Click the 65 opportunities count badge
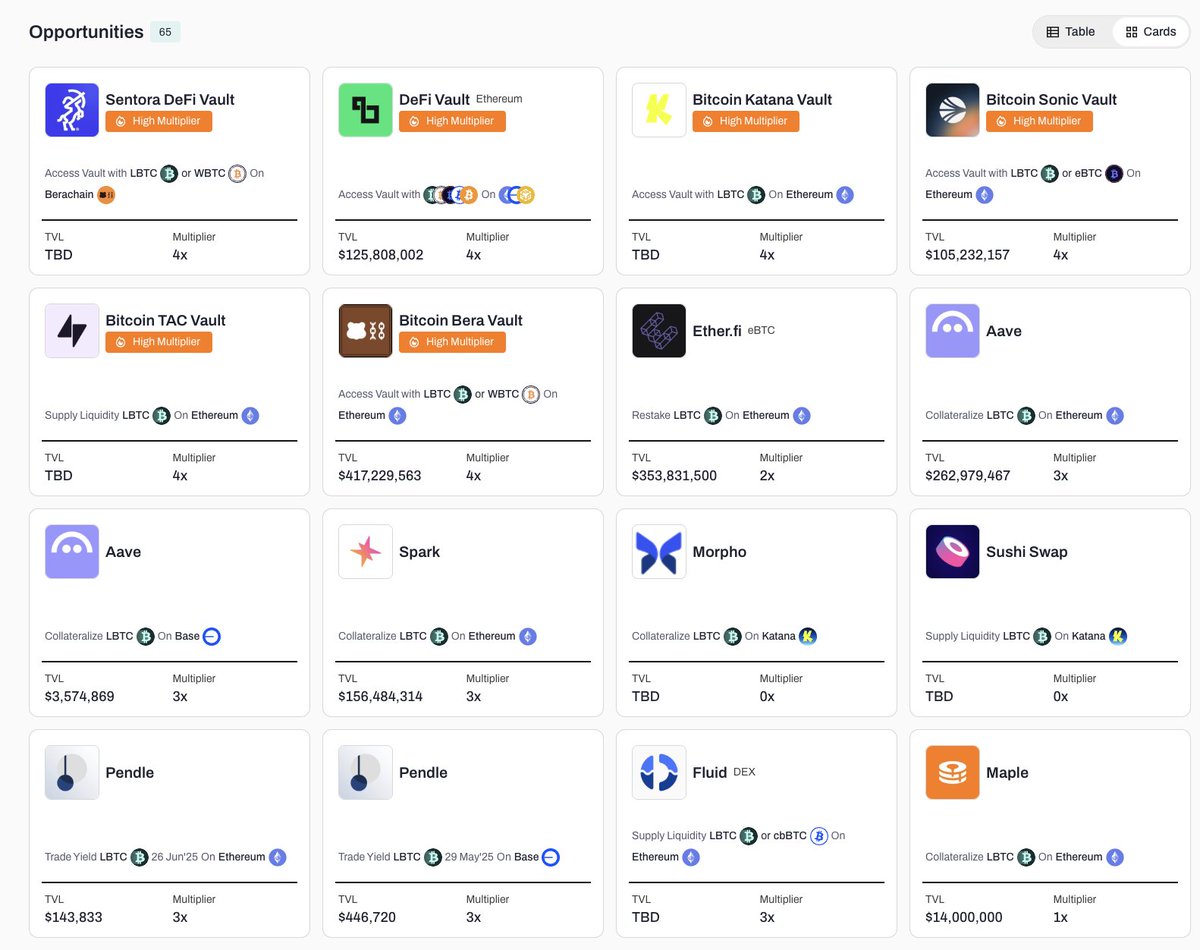This screenshot has width=1200, height=950. [165, 32]
